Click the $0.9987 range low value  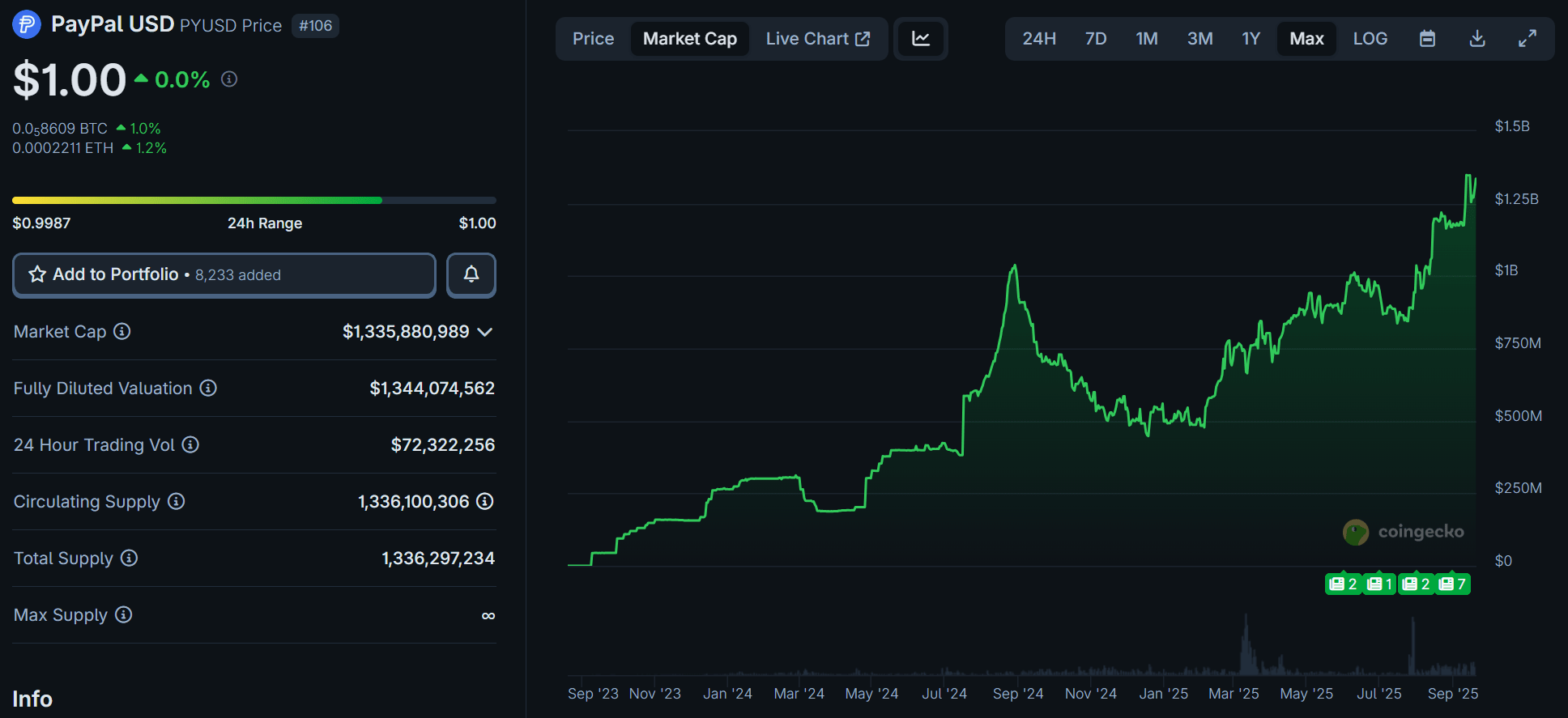pos(41,223)
